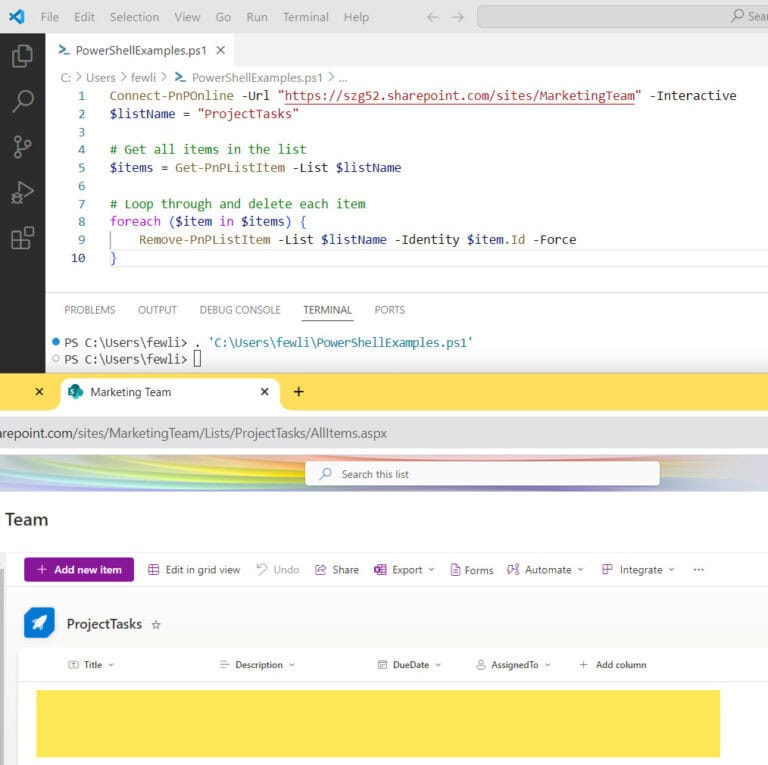Viewport: 768px width, 765px height.
Task: Open a new browser tab
Action: [x=299, y=391]
